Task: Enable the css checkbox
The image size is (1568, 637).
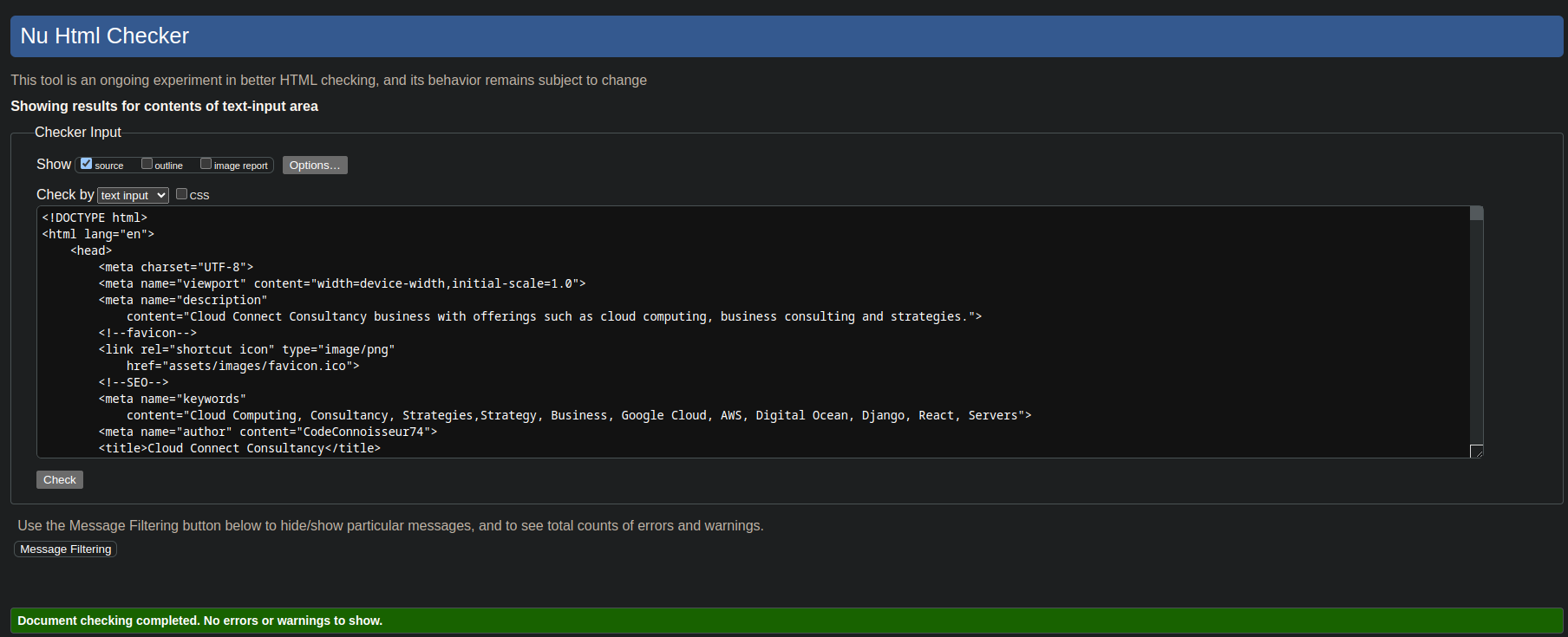Action: (x=181, y=194)
